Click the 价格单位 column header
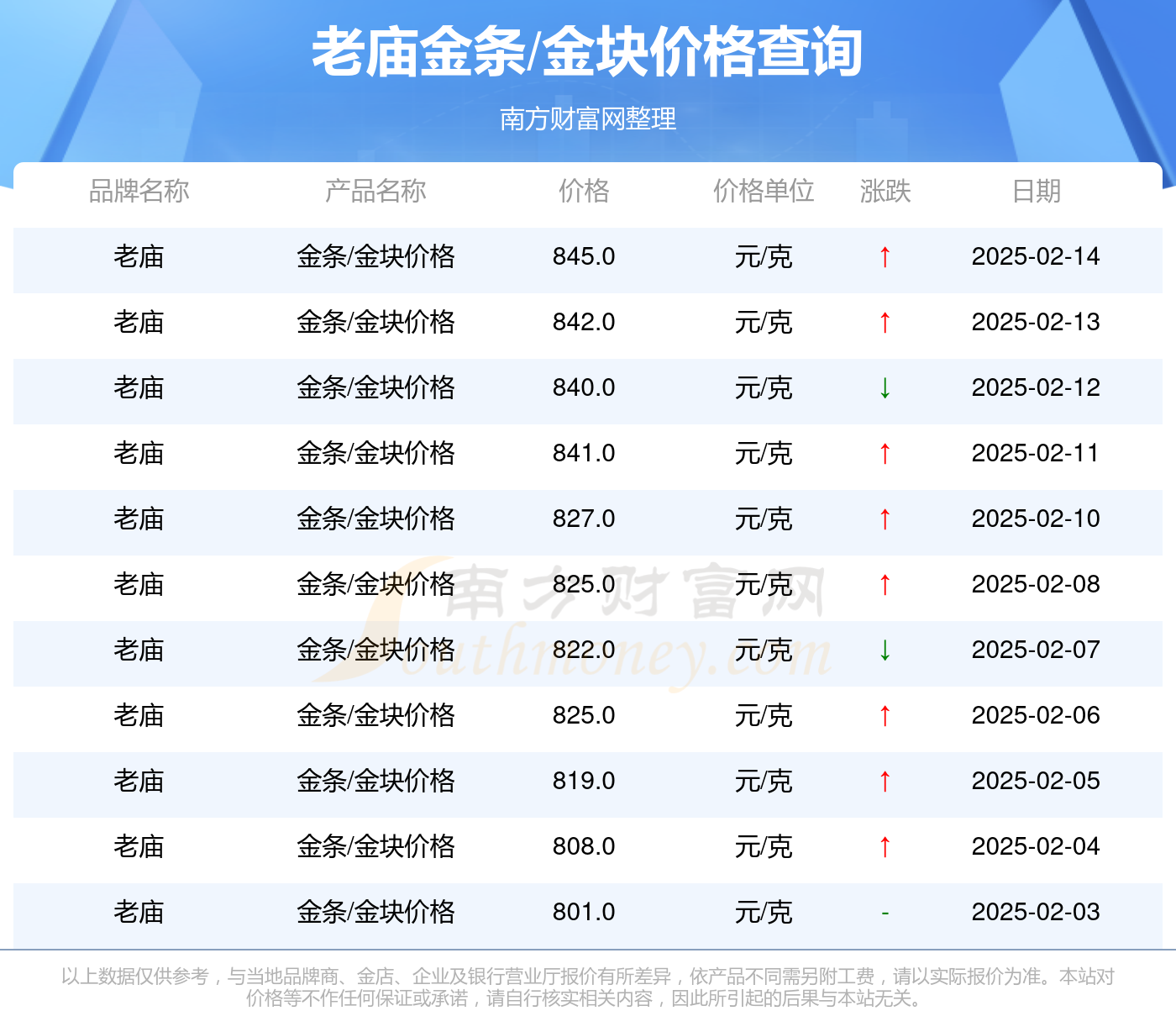The width and height of the screenshot is (1176, 1011). tap(764, 191)
